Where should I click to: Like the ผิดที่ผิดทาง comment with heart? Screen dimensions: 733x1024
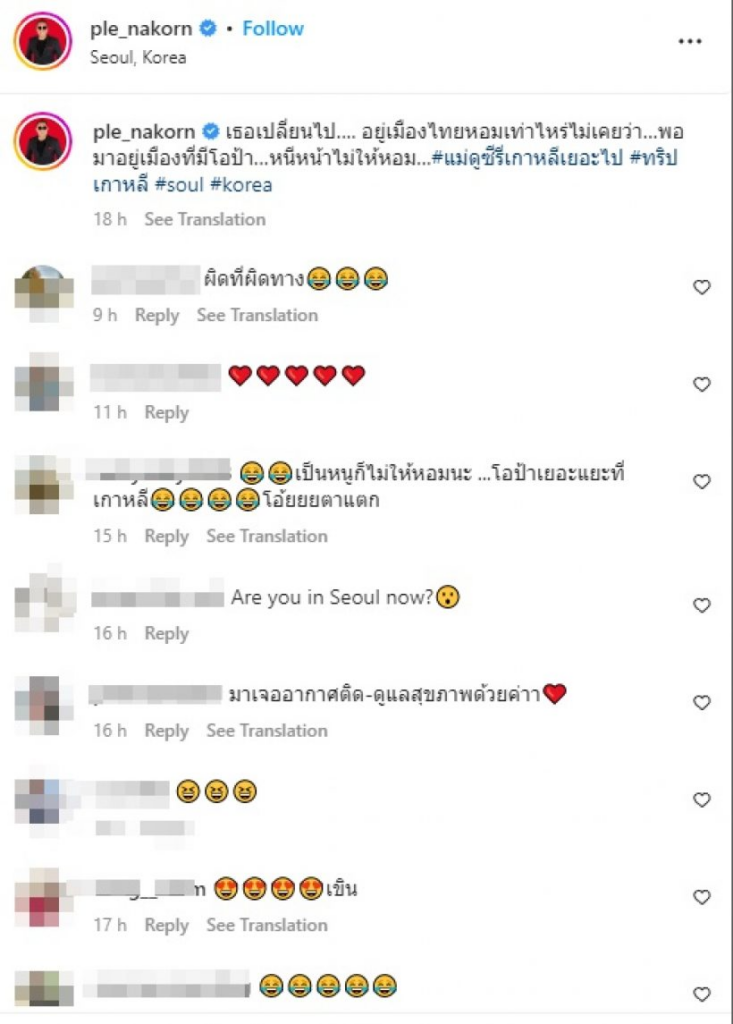coord(702,287)
